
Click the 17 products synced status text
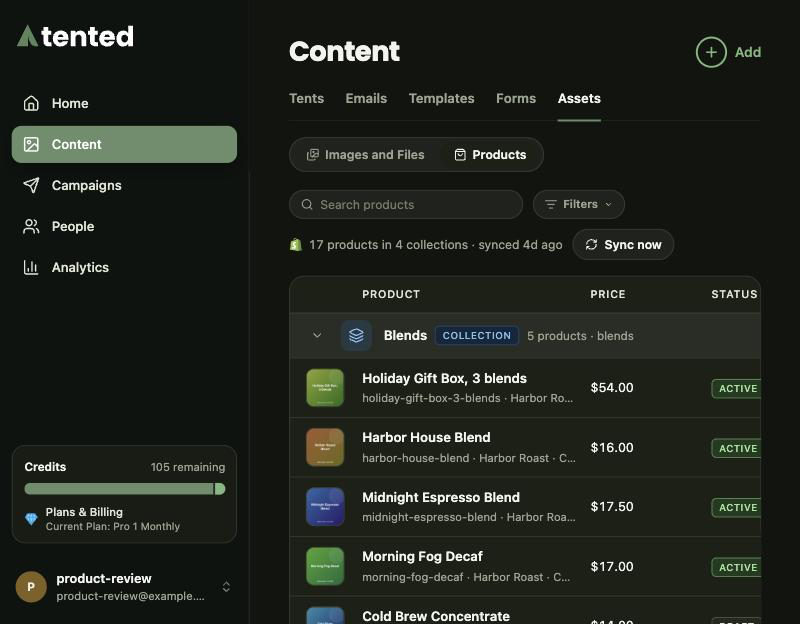coord(436,245)
